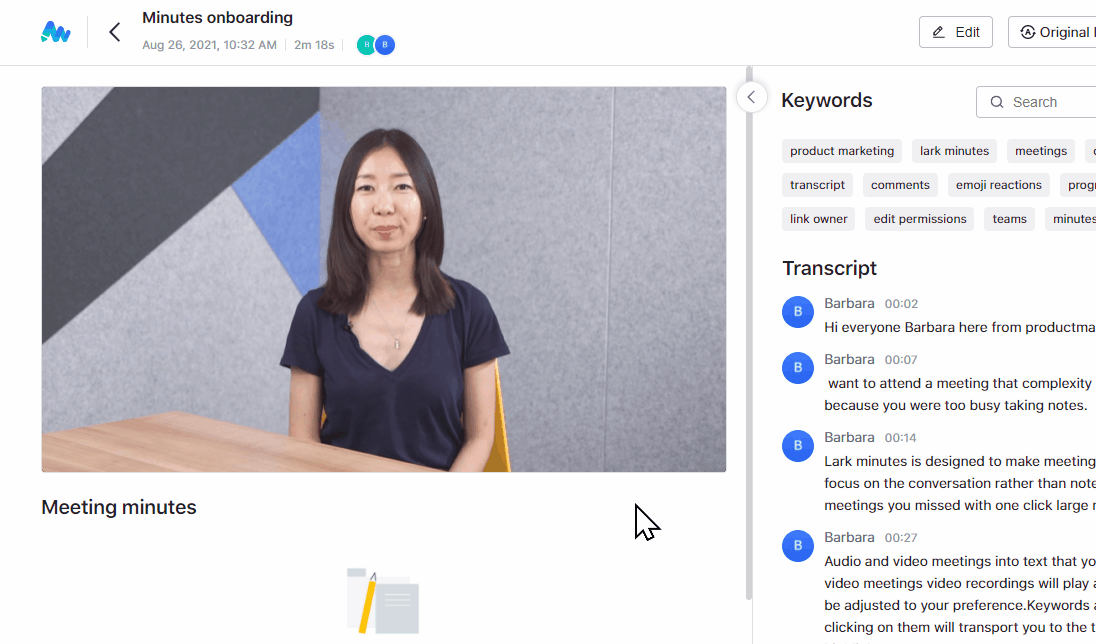Click Barbara's avatar at 00:02 entry
Viewport: 1096px width, 644px height.
pos(797,312)
